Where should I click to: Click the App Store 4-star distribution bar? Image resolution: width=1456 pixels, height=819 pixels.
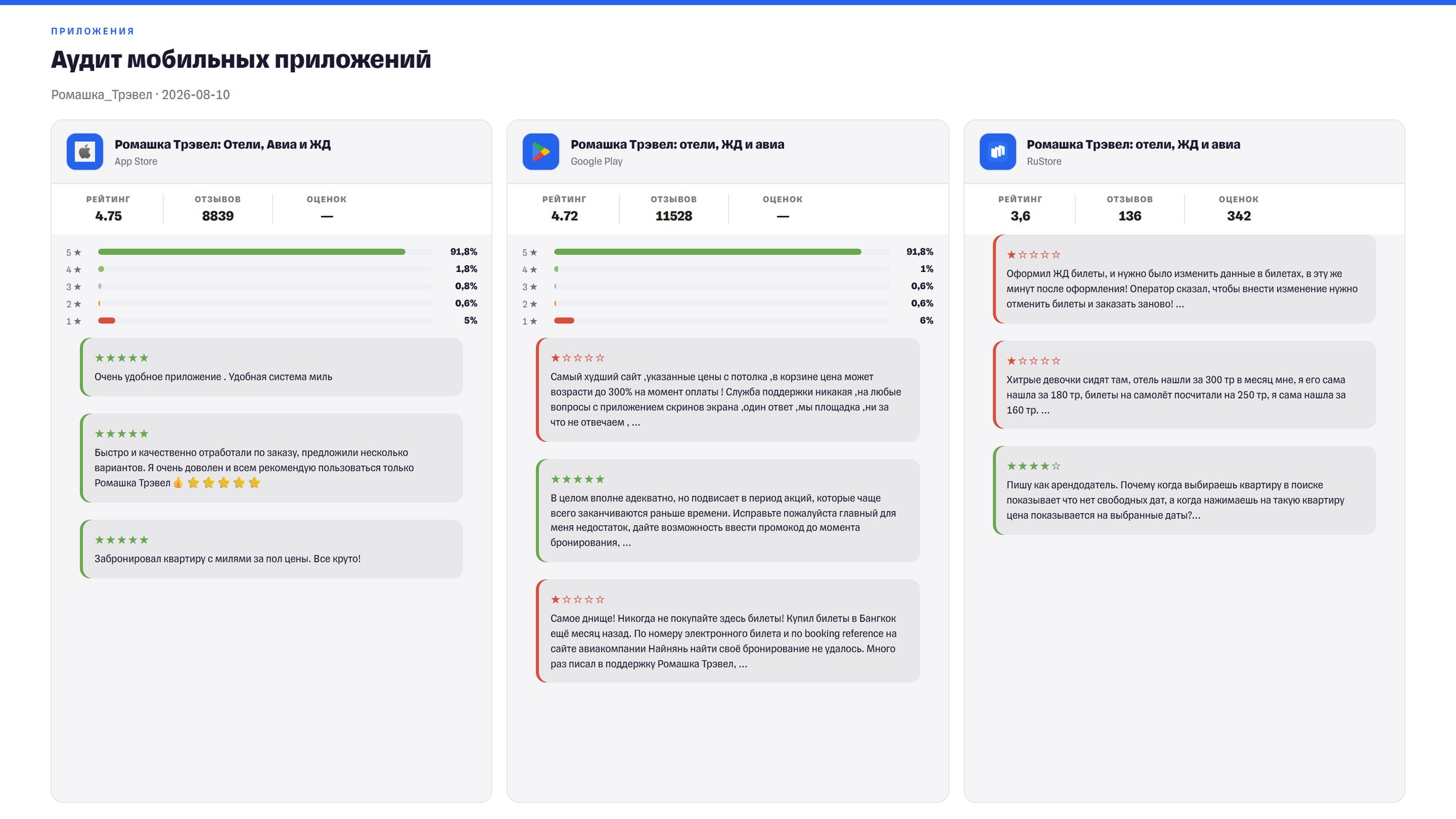[x=265, y=269]
